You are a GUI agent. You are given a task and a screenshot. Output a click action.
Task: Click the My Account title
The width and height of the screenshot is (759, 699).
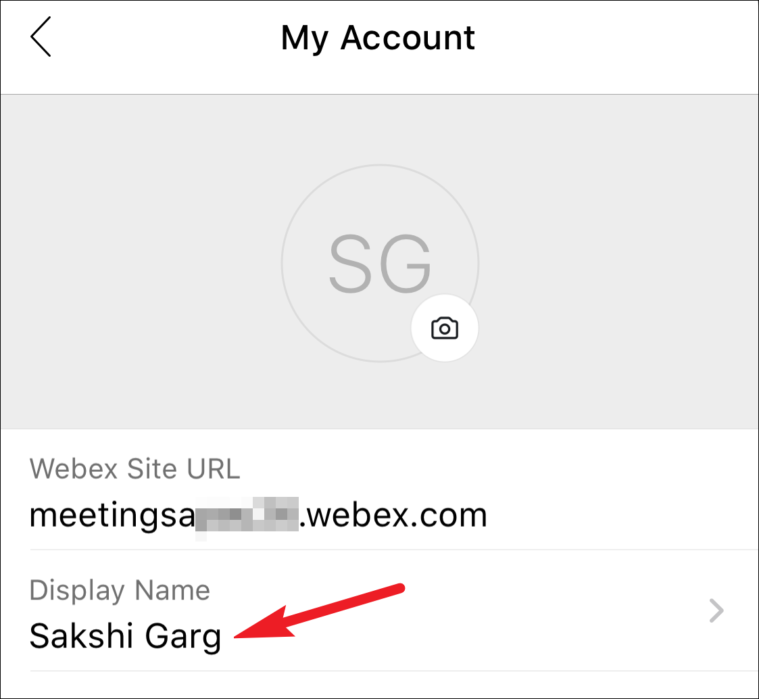point(378,38)
